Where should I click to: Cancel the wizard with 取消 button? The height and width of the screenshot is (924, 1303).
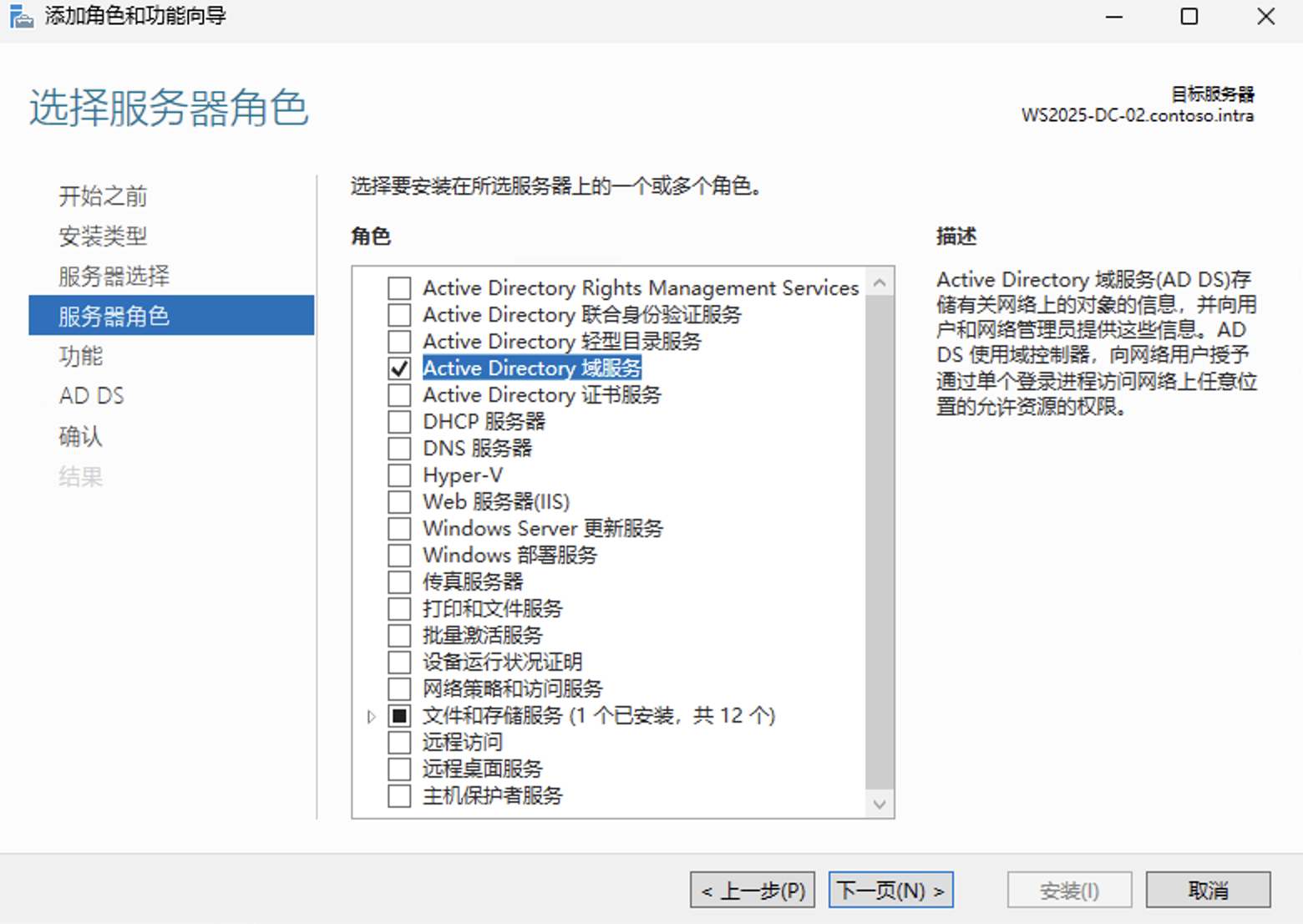pyautogui.click(x=1208, y=891)
